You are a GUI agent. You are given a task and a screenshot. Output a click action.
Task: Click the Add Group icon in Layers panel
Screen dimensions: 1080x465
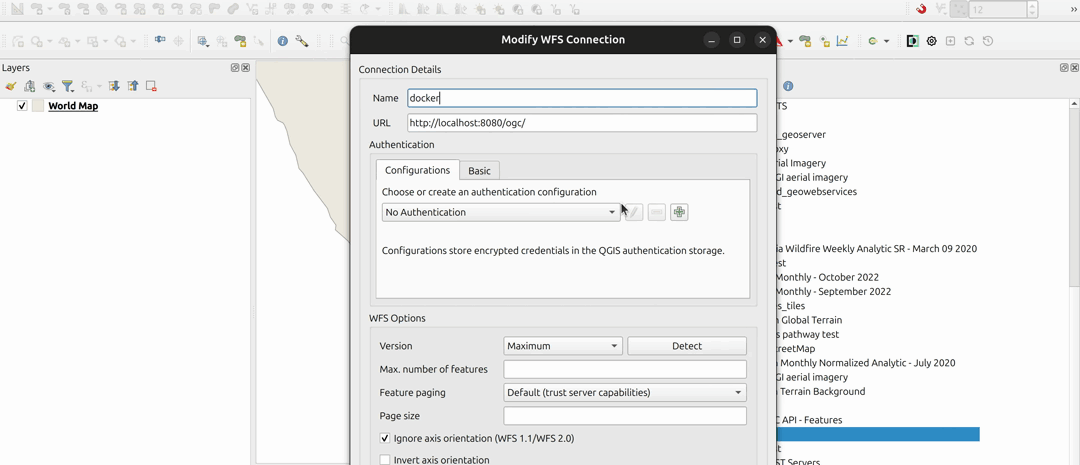tap(29, 86)
